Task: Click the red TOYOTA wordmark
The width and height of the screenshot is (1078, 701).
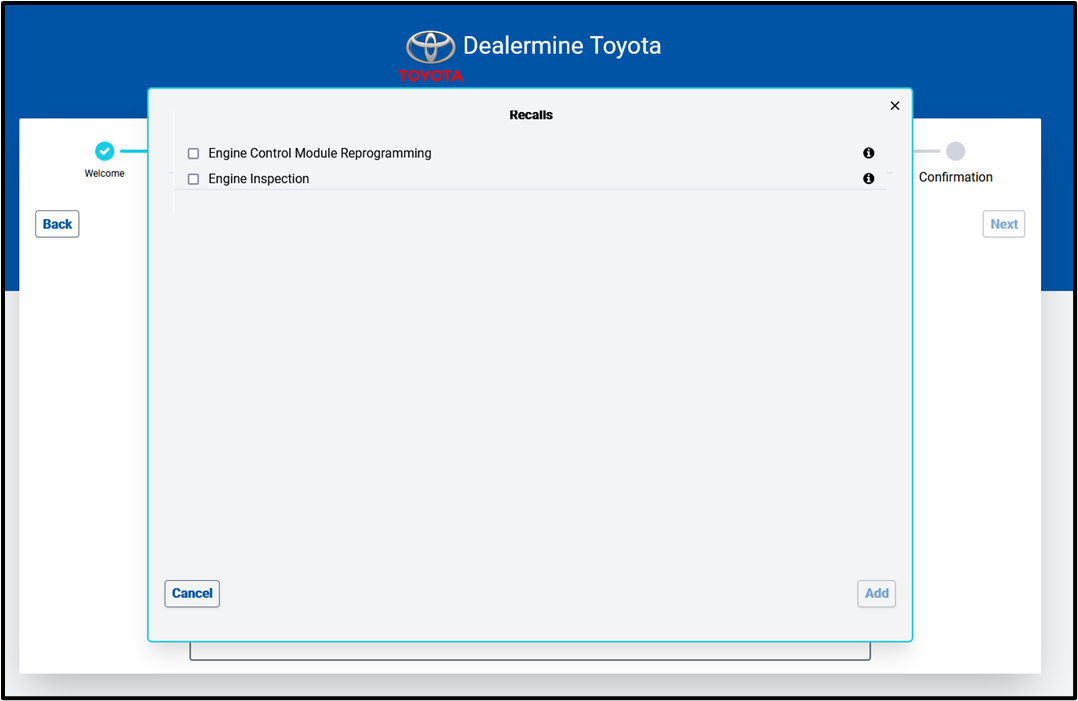Action: coord(430,76)
